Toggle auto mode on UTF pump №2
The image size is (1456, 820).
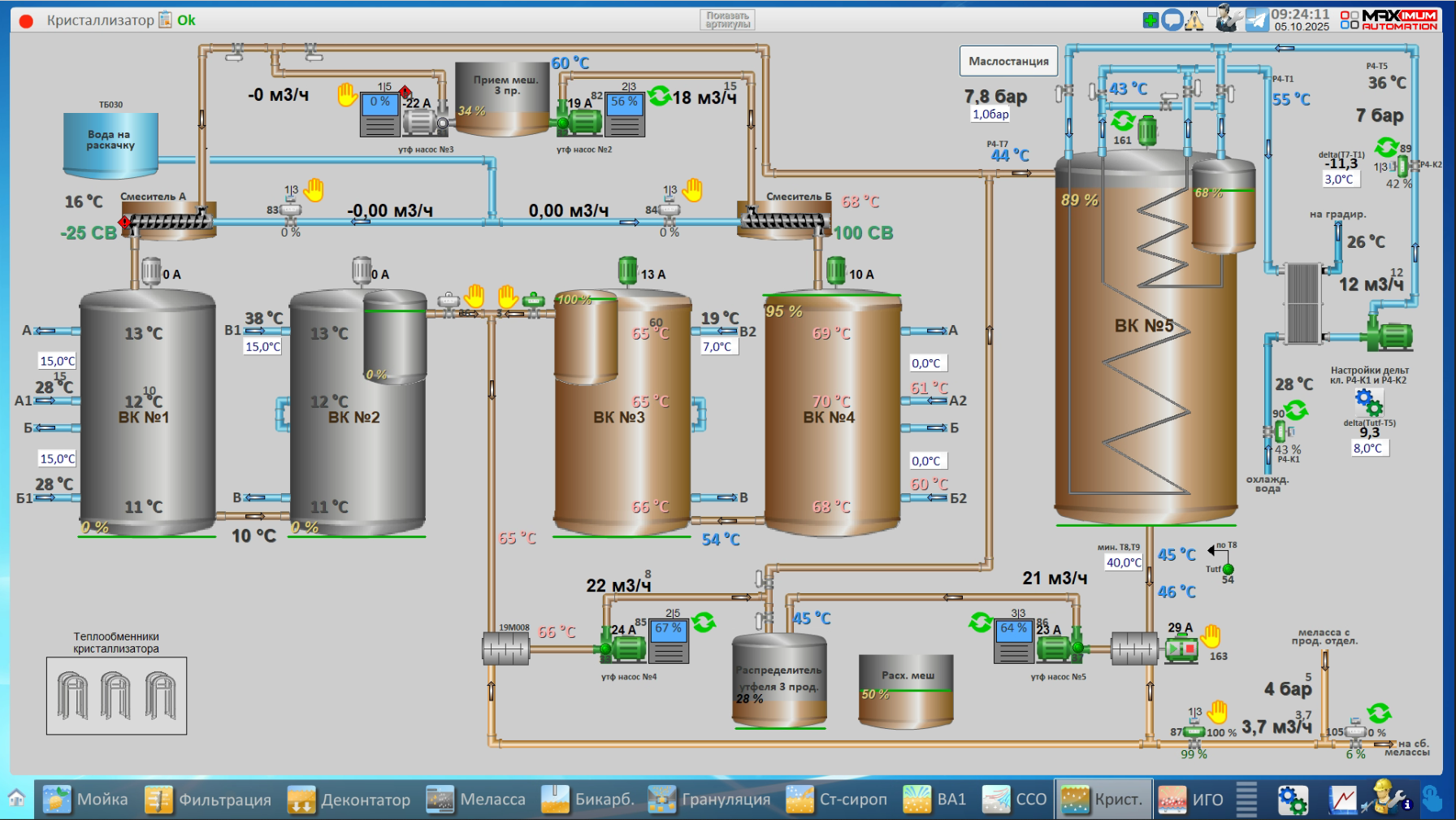[660, 96]
